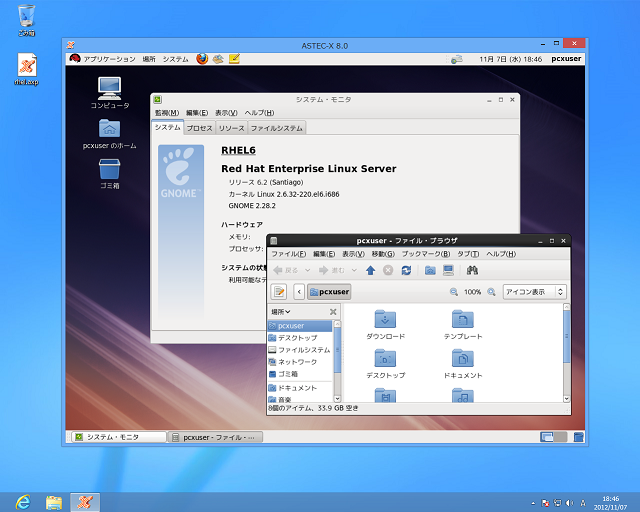Open search with the binoculars icon
The image size is (640, 512).
[x=472, y=270]
